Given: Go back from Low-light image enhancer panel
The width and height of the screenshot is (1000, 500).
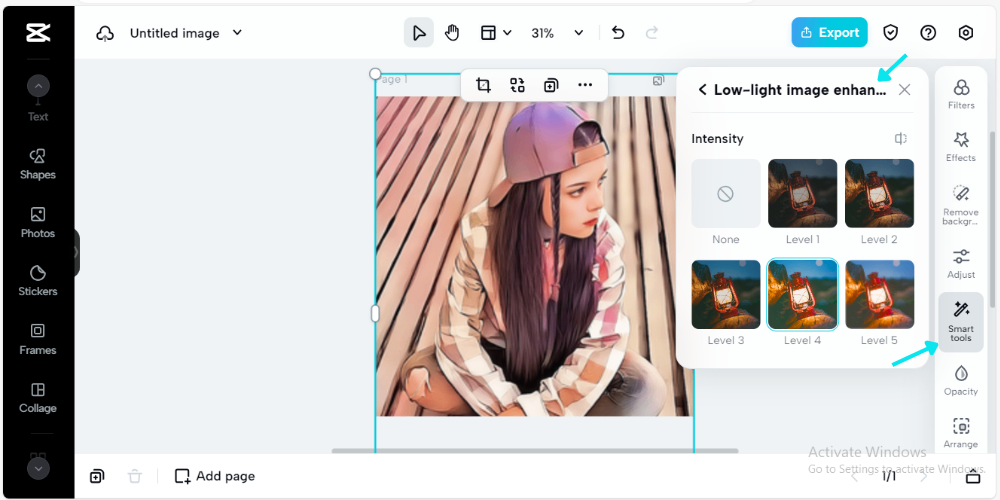Looking at the screenshot, I should [x=702, y=90].
